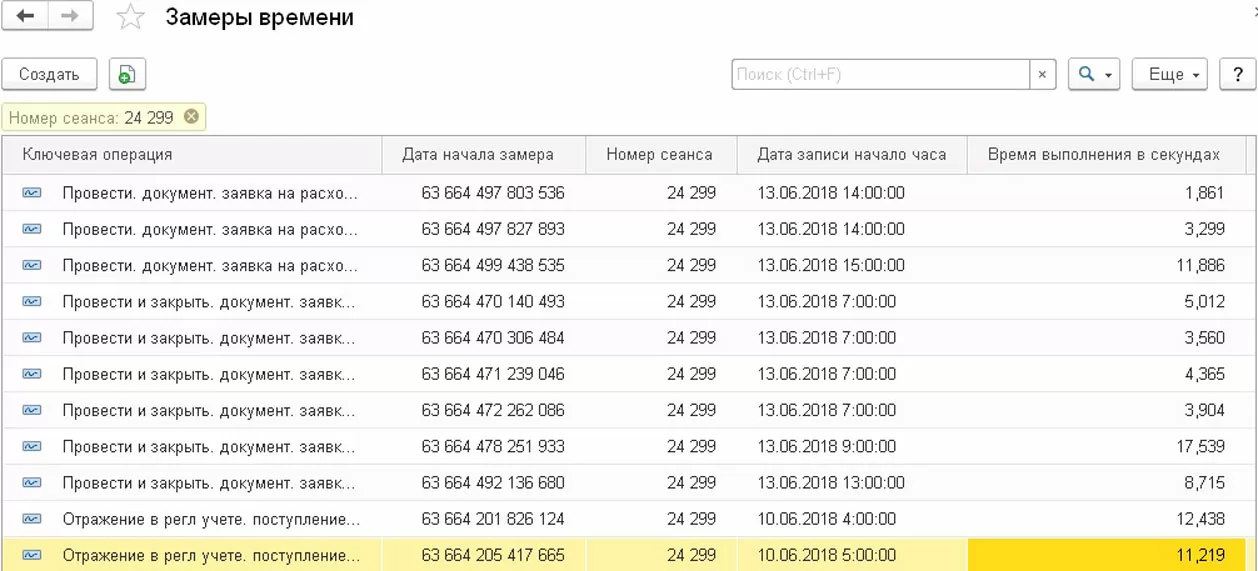Clear the search field with the x
This screenshot has height=571, width=1258.
tap(1042, 74)
